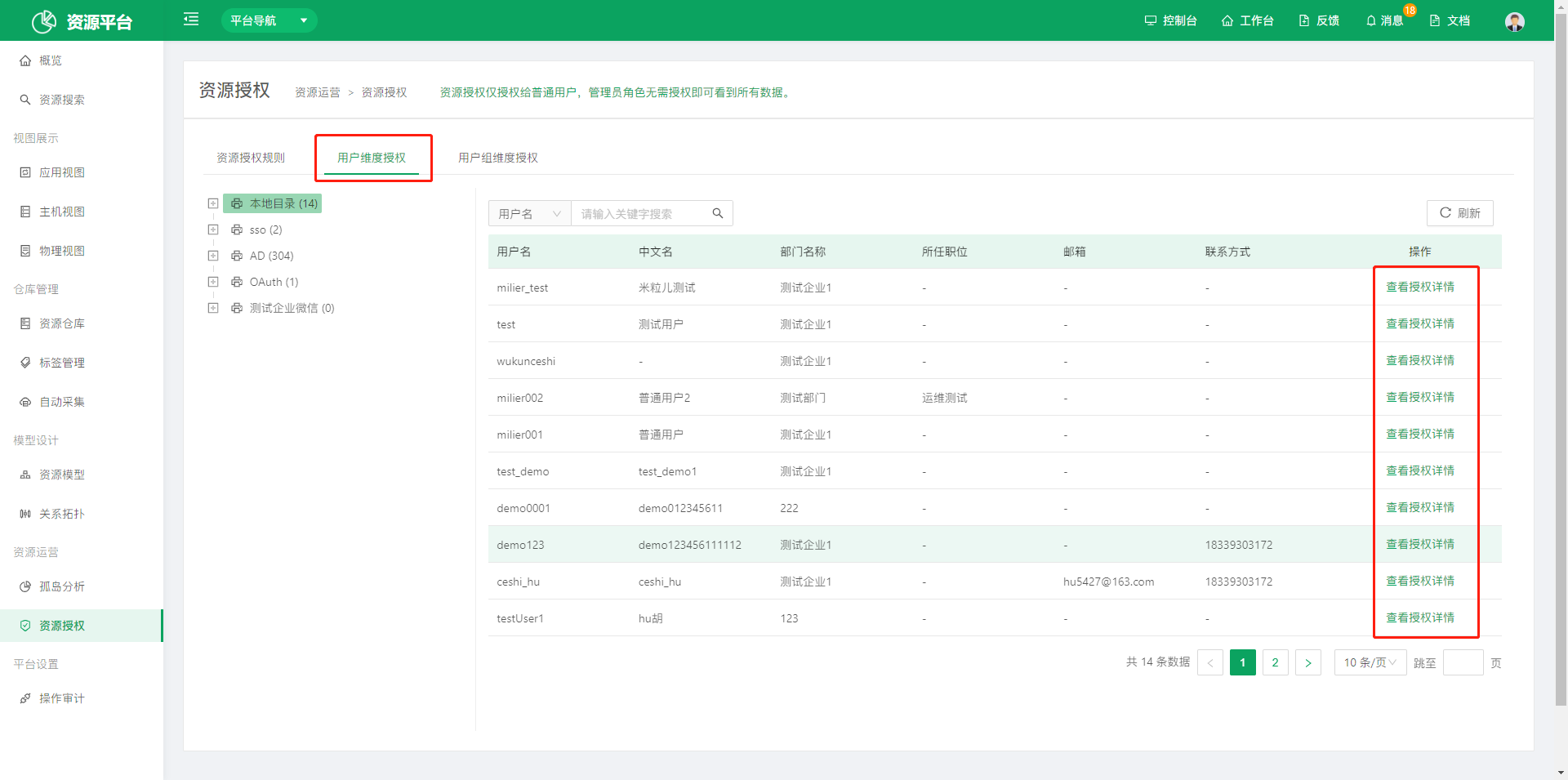Expand the sso (2) tree node
The width and height of the screenshot is (1568, 780).
click(213, 230)
